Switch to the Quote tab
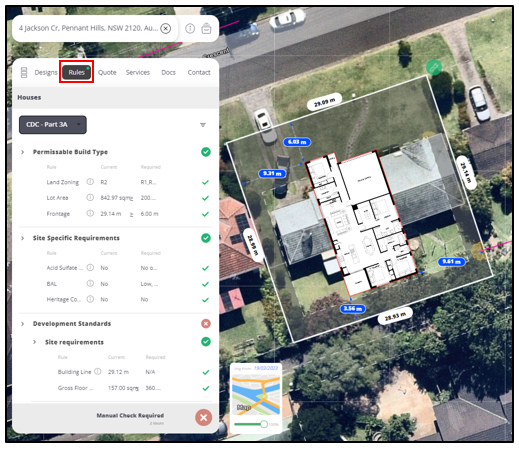 (107, 72)
